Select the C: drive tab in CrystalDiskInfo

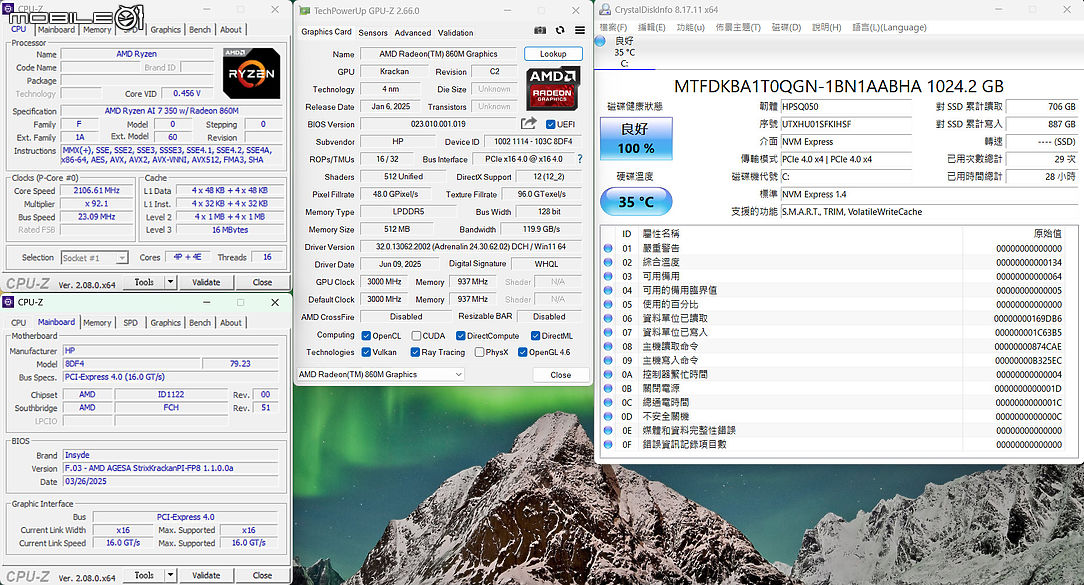(x=624, y=52)
